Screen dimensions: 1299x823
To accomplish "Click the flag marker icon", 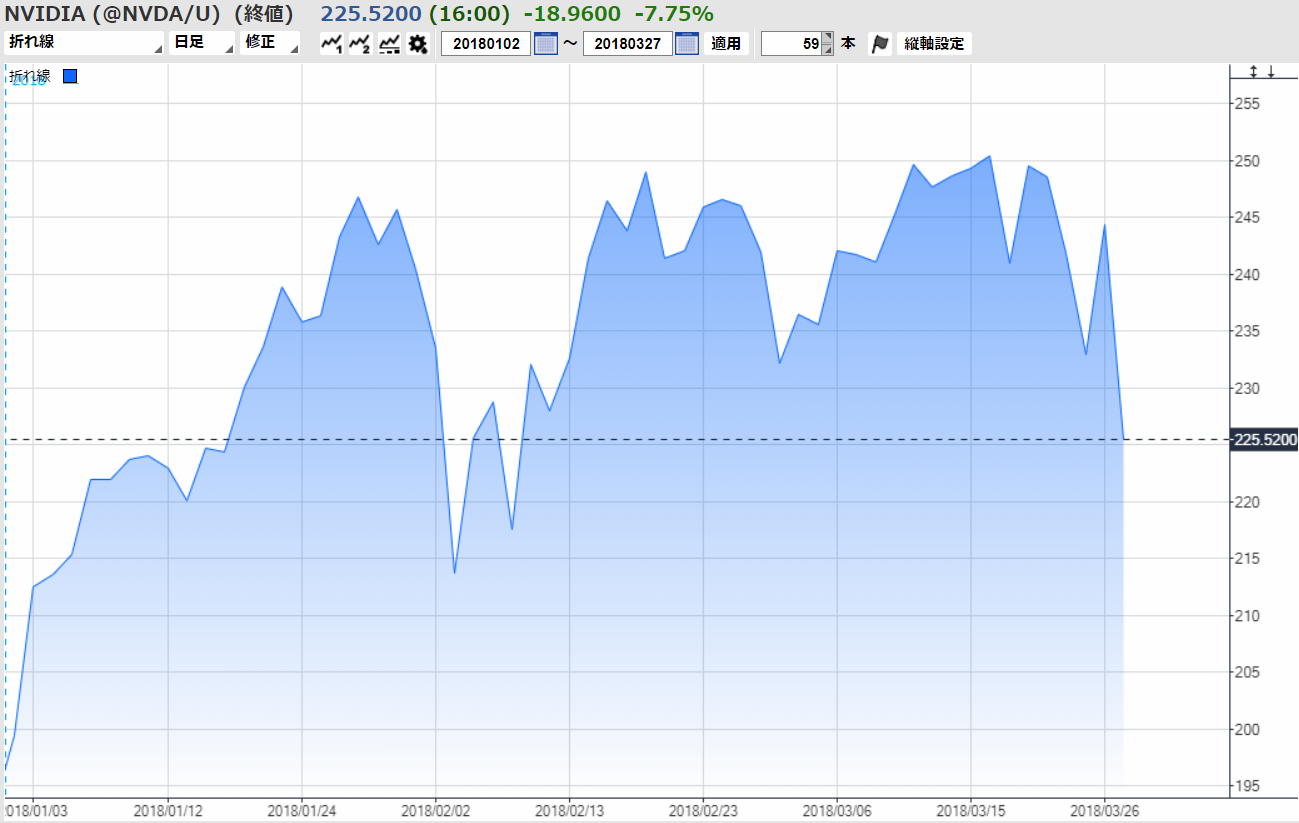I will [x=880, y=44].
